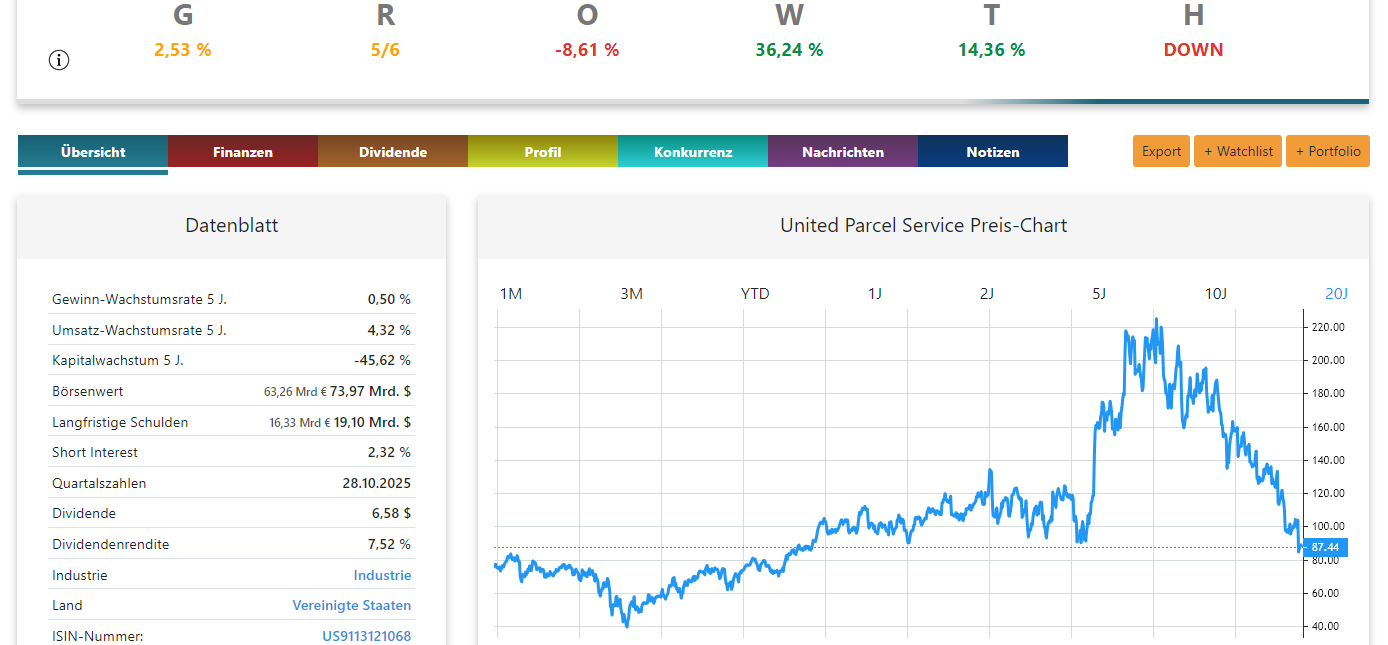Click the 160.00 price axis label
1388x645 pixels.
point(1327,427)
